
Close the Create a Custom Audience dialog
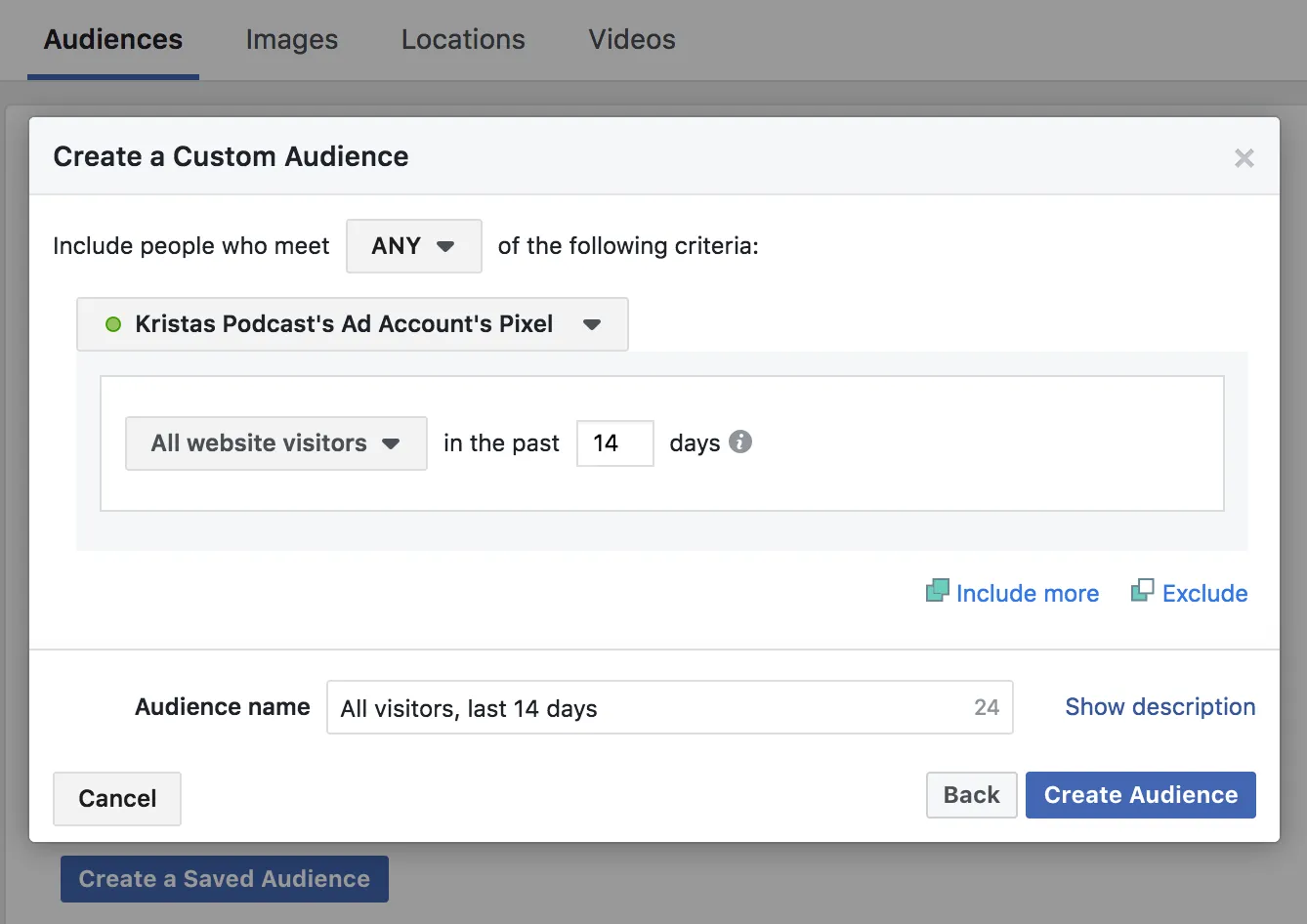pos(1244,157)
